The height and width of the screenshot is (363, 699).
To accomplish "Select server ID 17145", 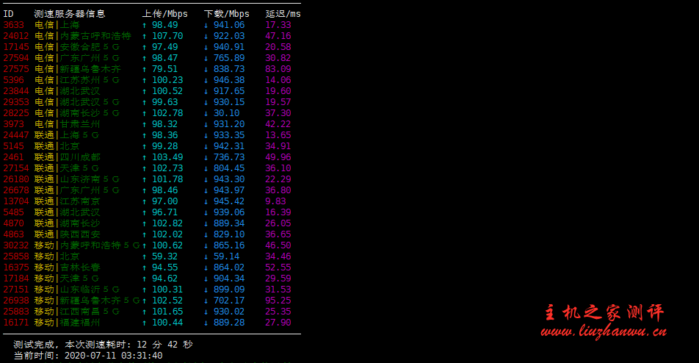I will 16,47.
